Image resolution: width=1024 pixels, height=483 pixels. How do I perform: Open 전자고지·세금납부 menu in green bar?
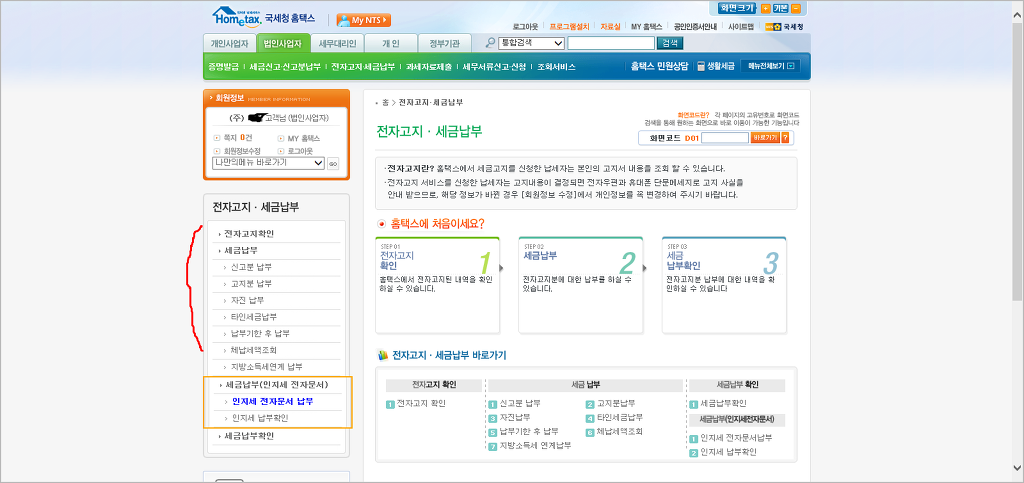tap(362, 67)
